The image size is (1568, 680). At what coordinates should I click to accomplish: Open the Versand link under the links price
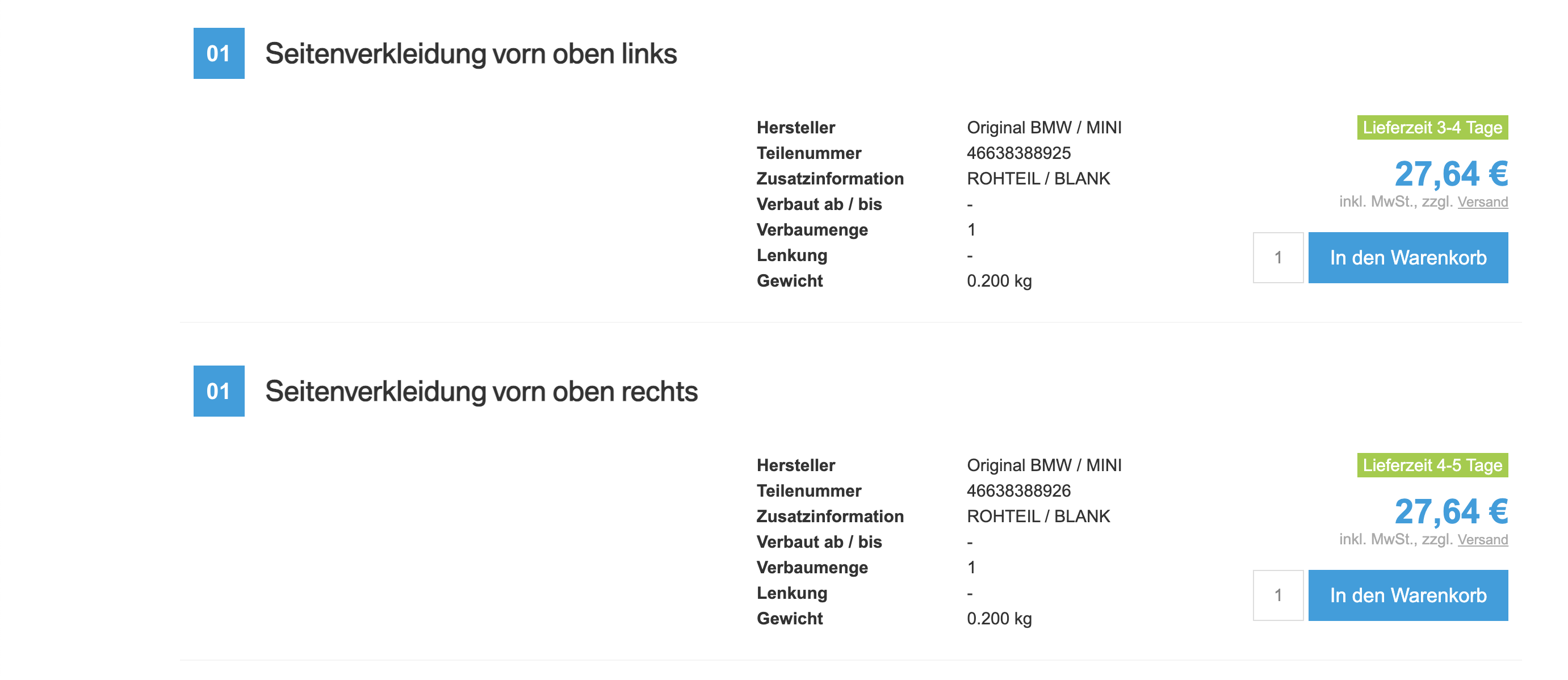point(1482,202)
